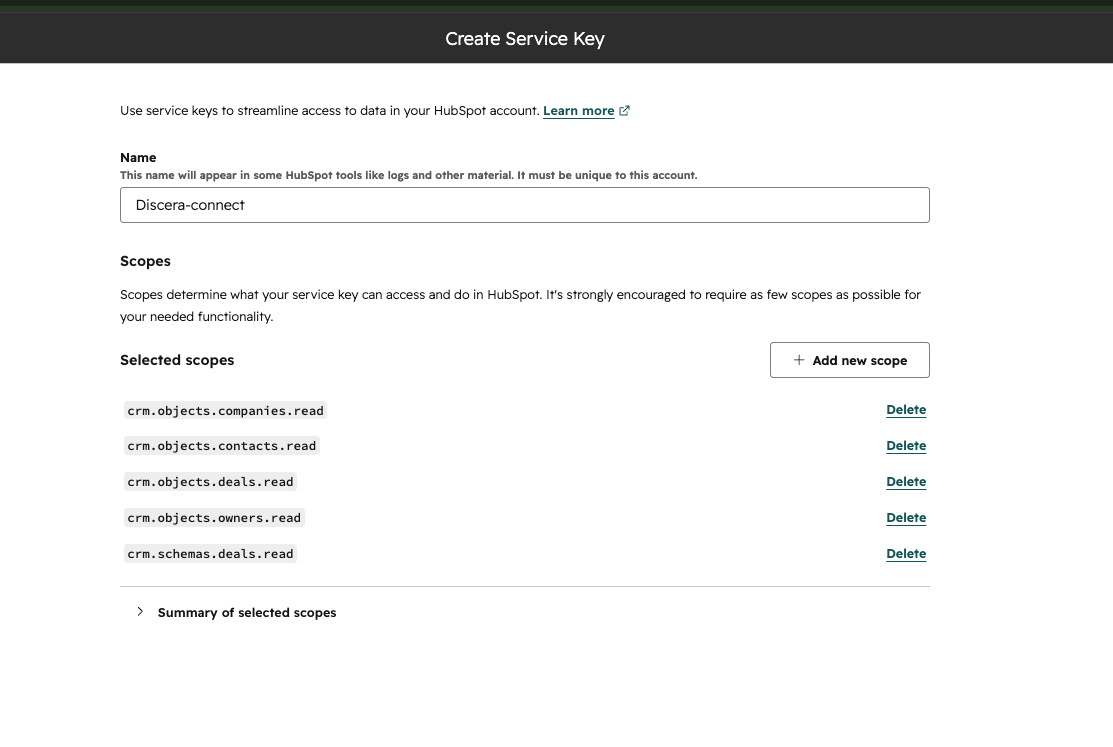
Task: Open the Learn more link
Action: [579, 111]
